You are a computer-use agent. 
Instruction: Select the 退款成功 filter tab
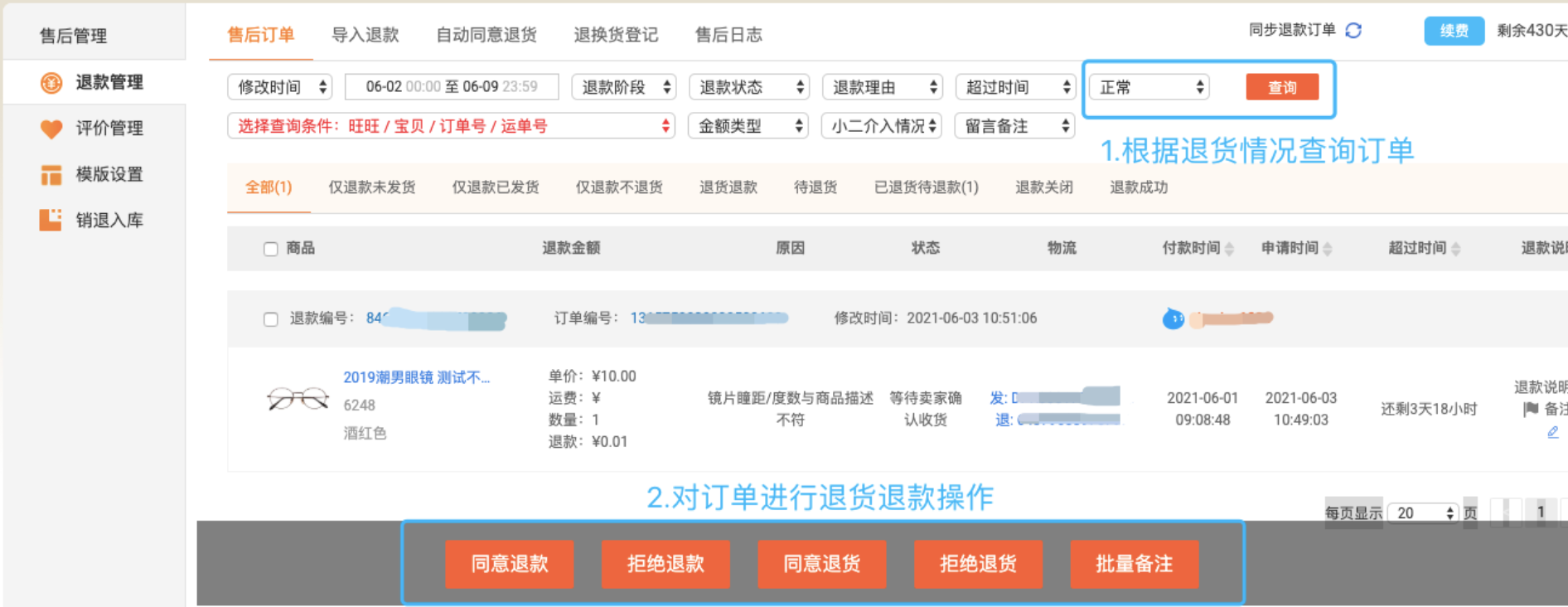click(x=1139, y=187)
